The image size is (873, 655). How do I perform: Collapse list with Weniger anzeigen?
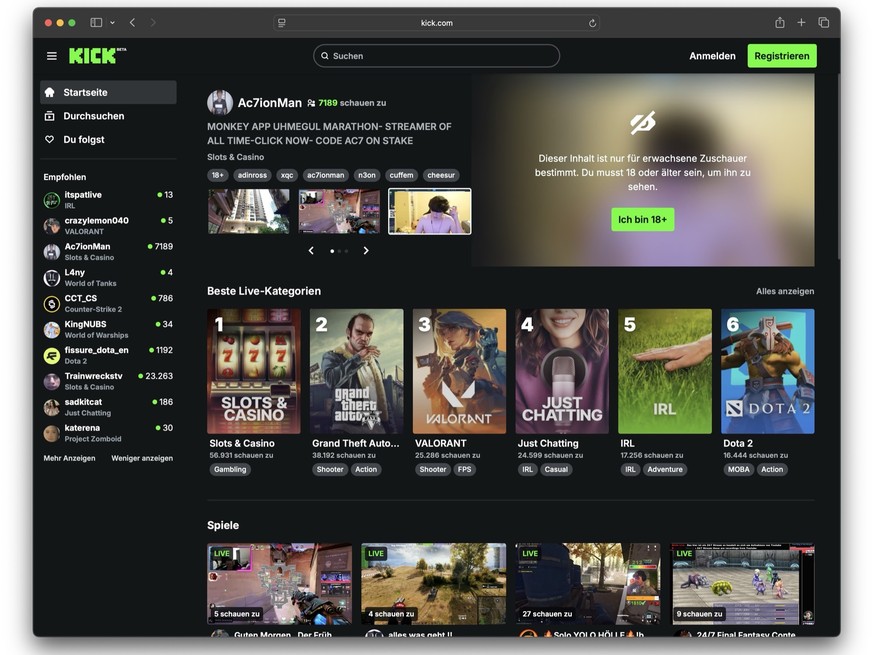(x=142, y=458)
